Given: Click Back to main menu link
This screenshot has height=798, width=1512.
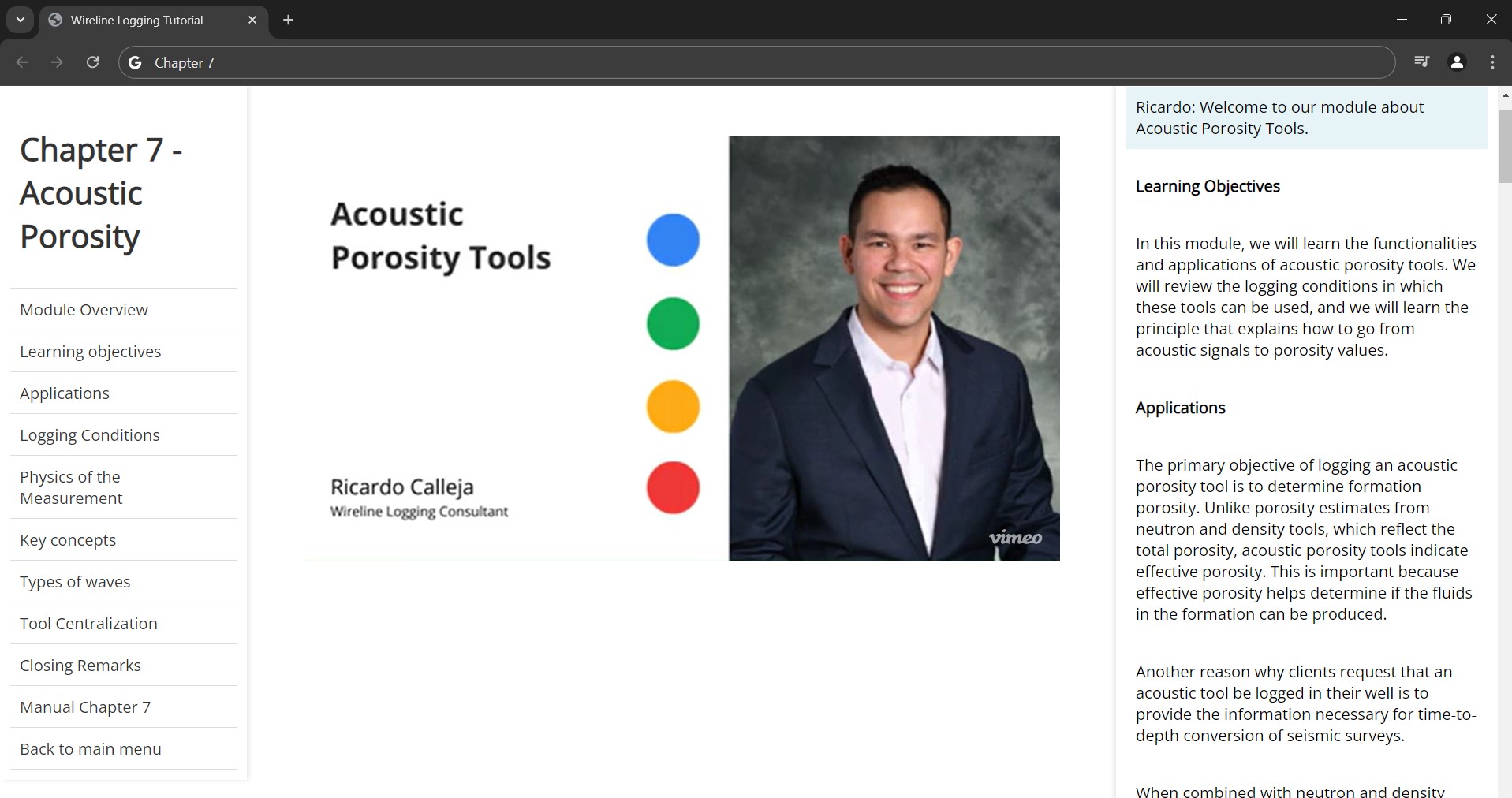Looking at the screenshot, I should 90,749.
